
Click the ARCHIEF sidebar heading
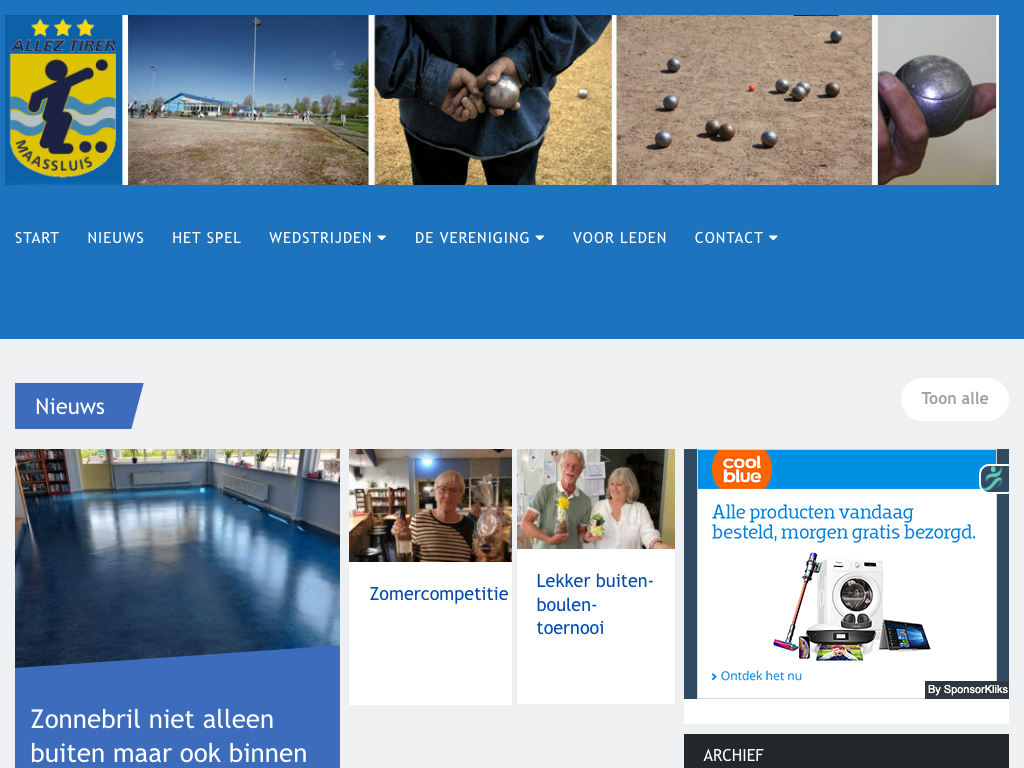click(733, 756)
